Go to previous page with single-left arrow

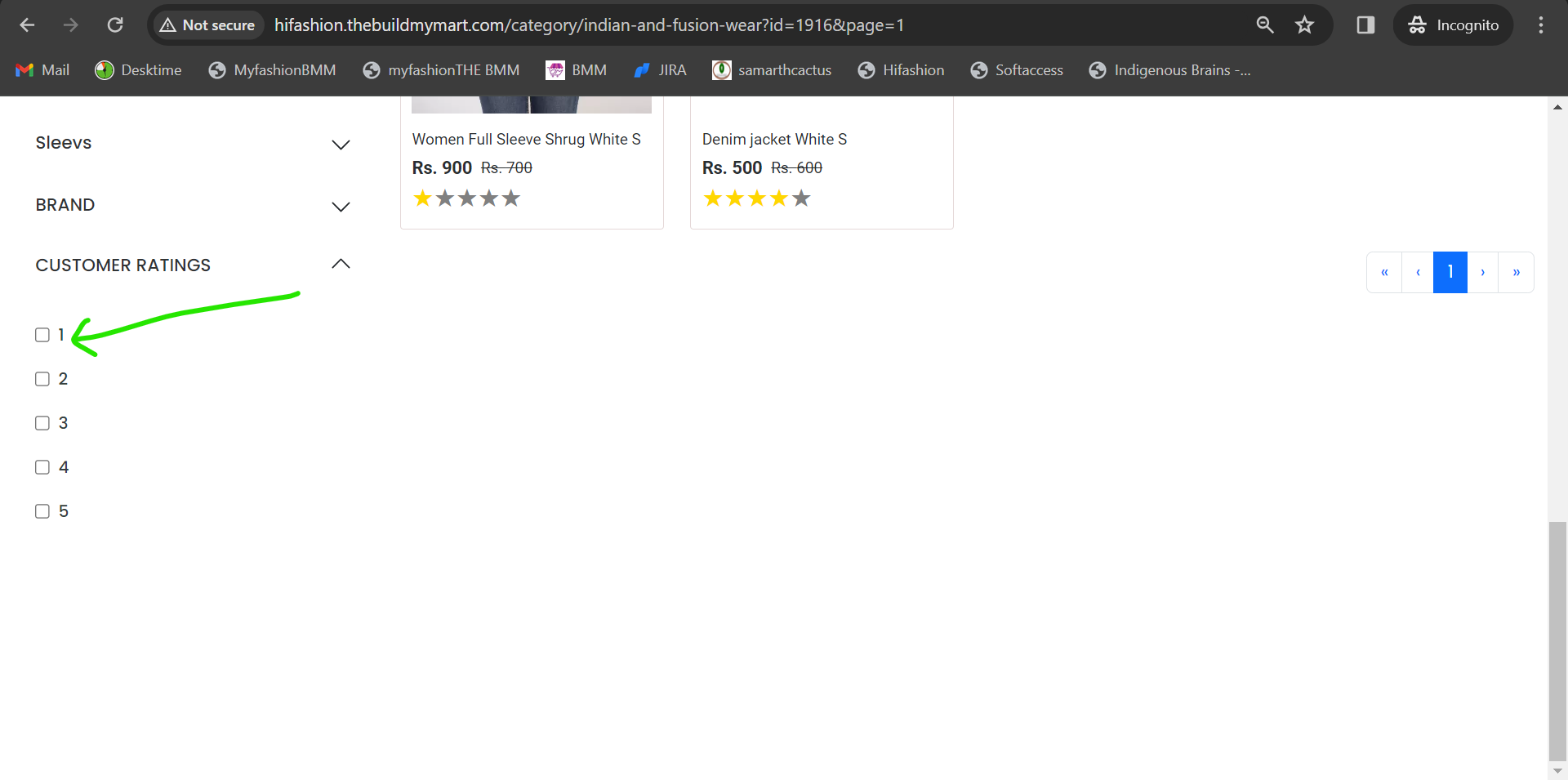coord(1418,272)
